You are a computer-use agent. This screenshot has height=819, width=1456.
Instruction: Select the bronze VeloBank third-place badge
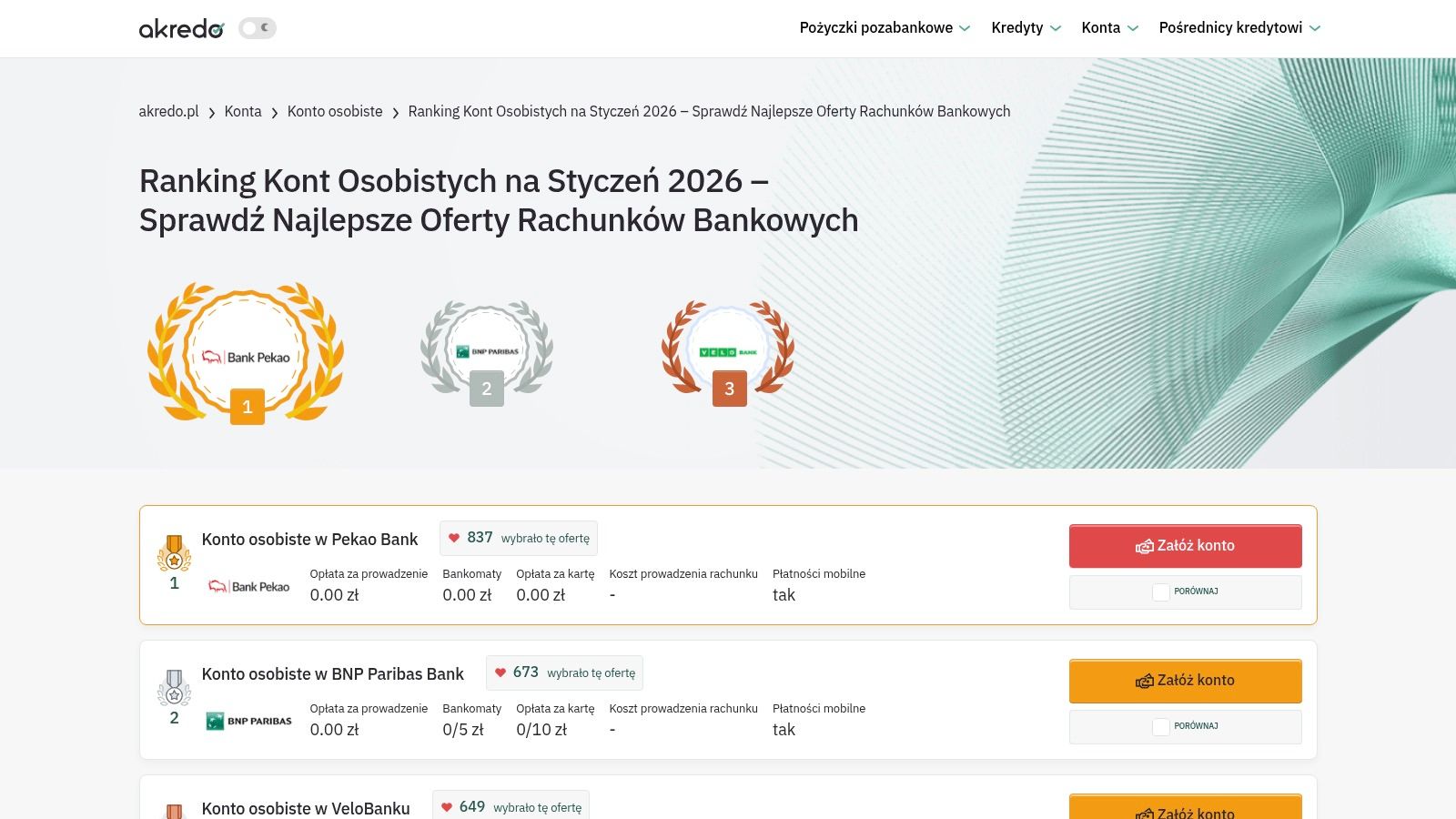[728, 353]
